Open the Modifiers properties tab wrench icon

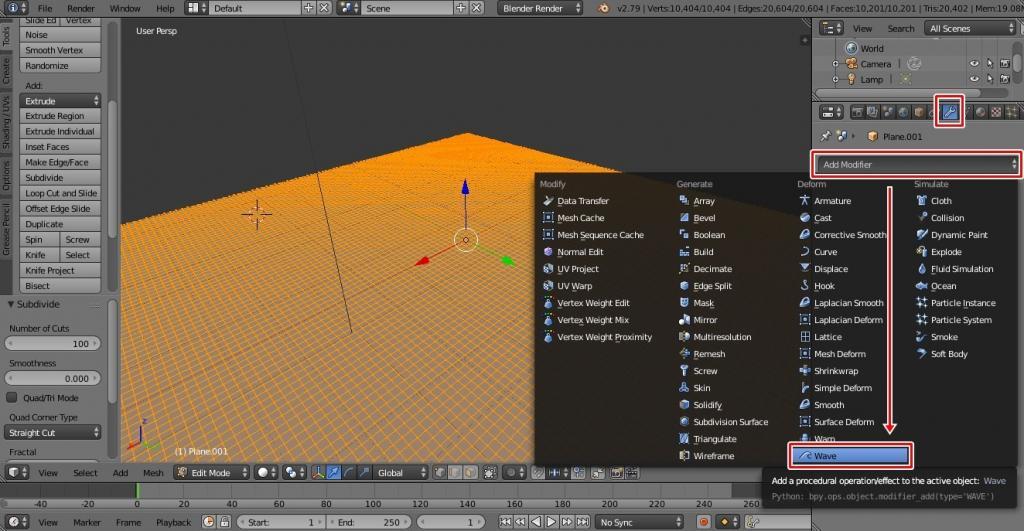pyautogui.click(x=950, y=112)
